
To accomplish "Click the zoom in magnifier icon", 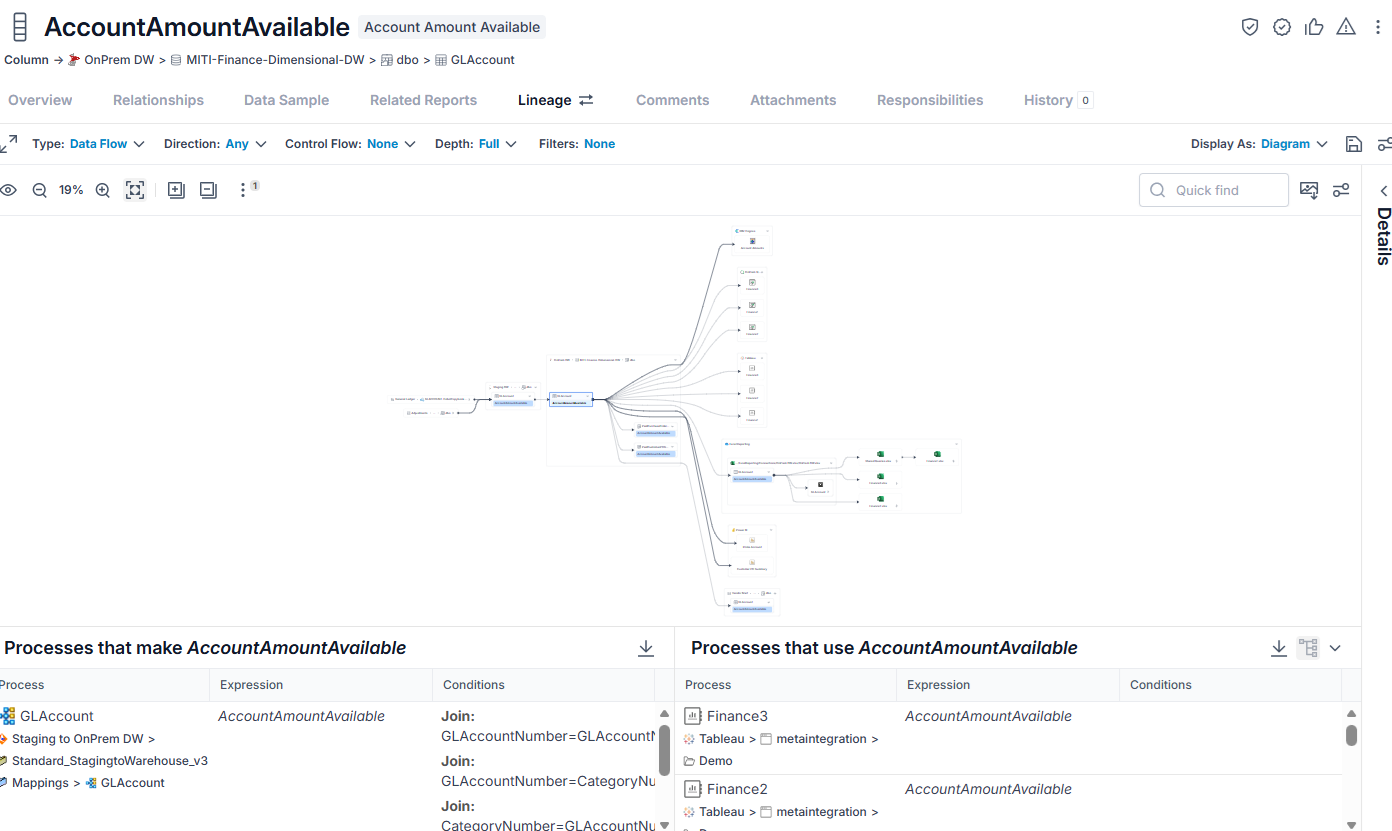I will 102,190.
